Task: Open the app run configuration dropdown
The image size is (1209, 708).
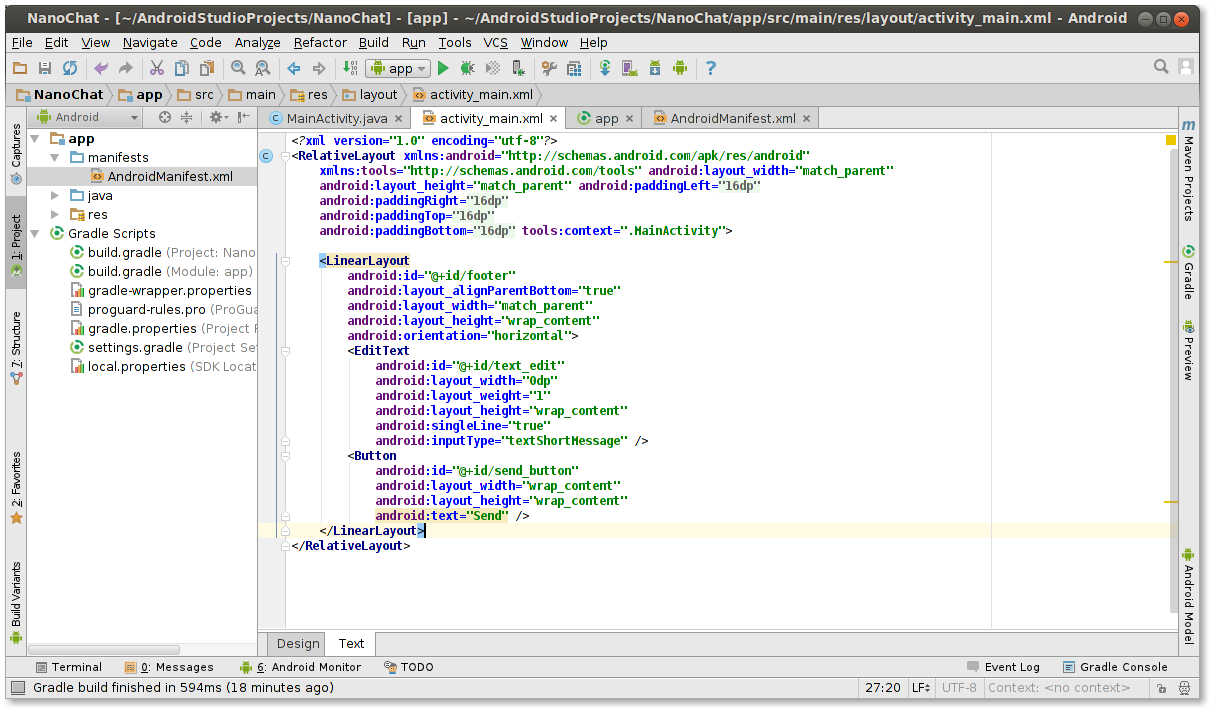Action: click(398, 68)
